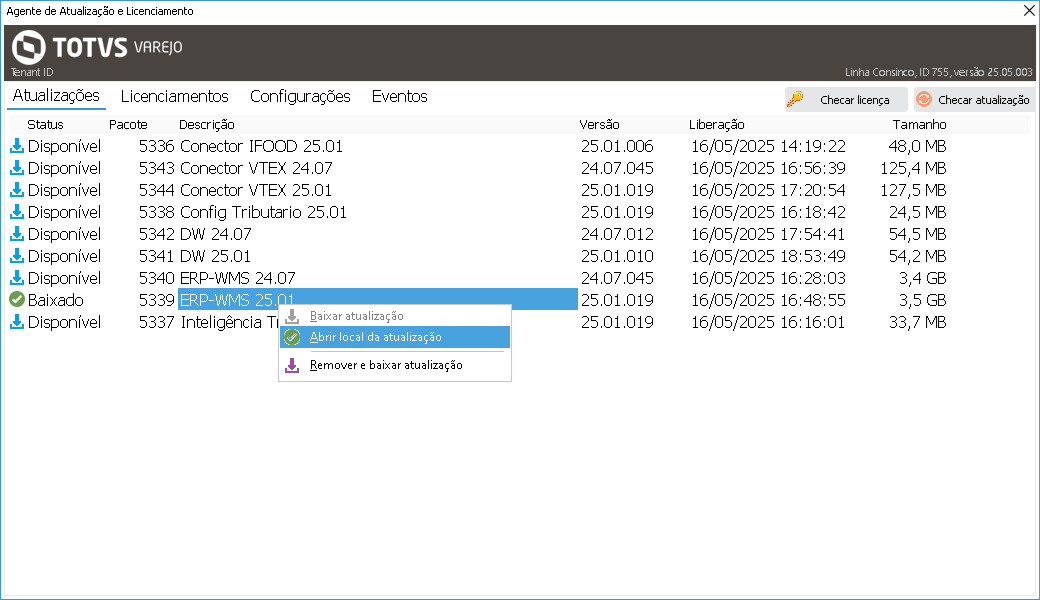Select Conector VTEX 24.07 description

256,168
